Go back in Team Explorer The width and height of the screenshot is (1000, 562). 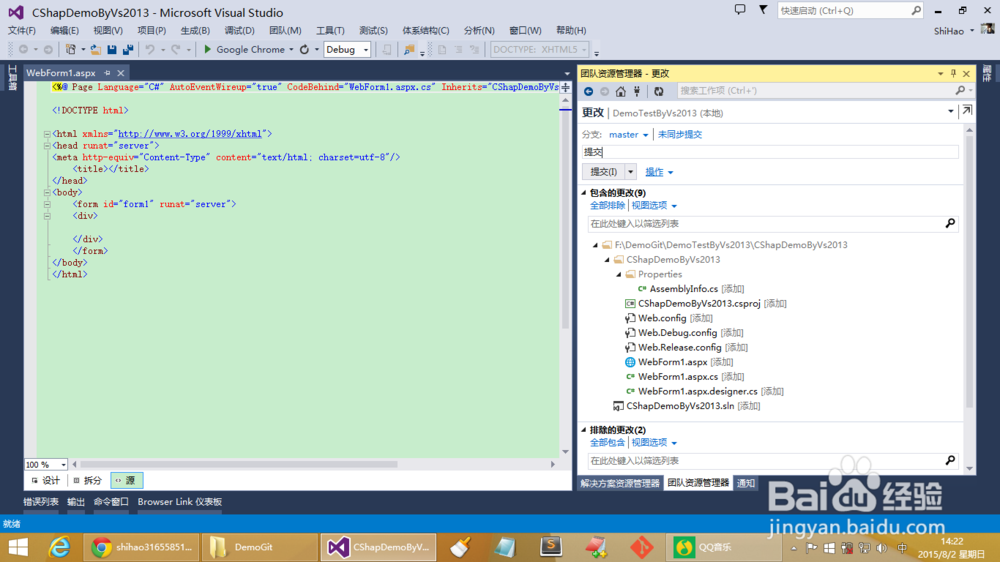point(589,91)
